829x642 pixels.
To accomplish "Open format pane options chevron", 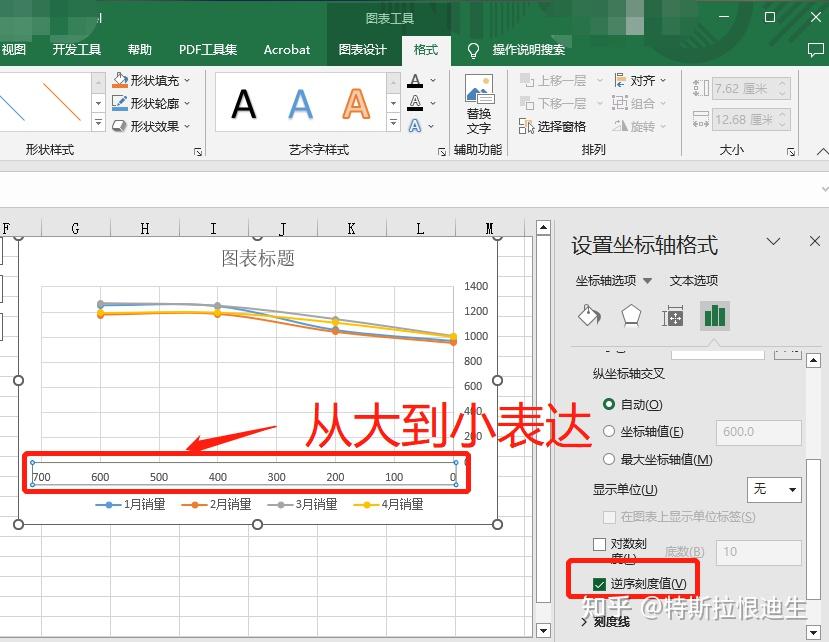I will pyautogui.click(x=773, y=242).
